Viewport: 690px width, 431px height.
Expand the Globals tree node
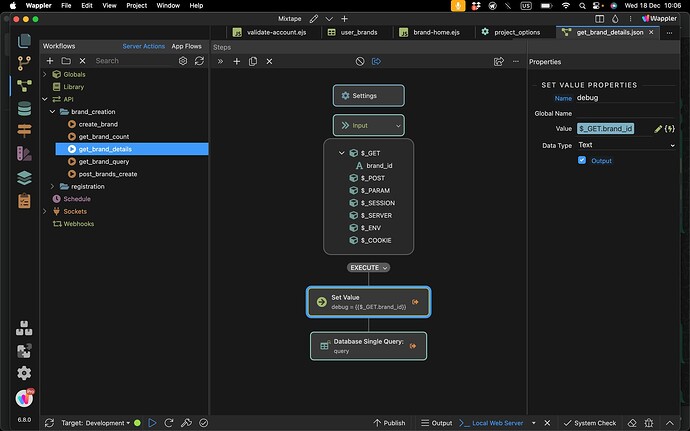[44, 74]
